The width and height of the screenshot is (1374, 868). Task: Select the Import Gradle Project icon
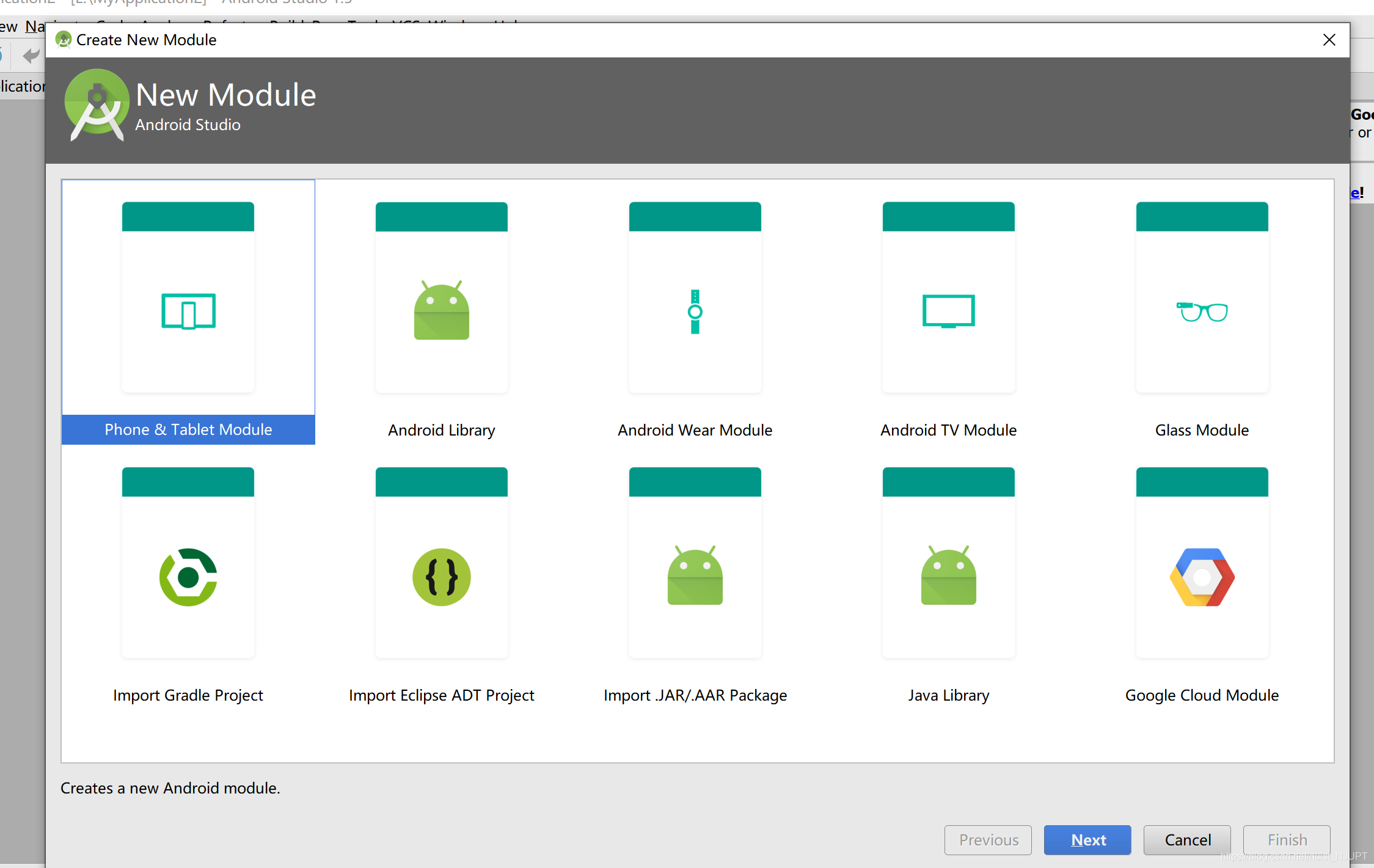pyautogui.click(x=188, y=577)
